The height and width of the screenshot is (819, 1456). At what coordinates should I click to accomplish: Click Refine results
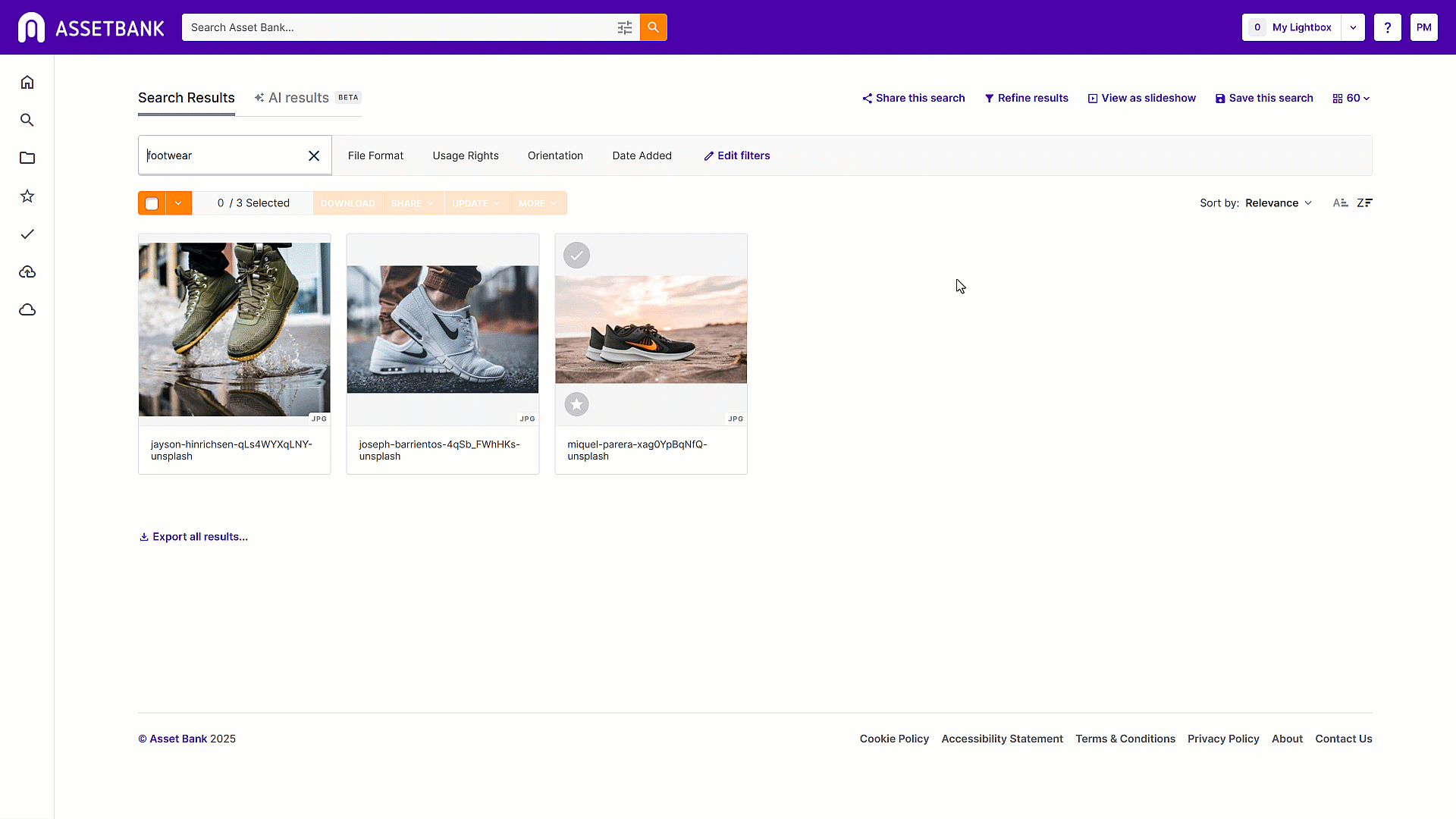tap(1026, 98)
